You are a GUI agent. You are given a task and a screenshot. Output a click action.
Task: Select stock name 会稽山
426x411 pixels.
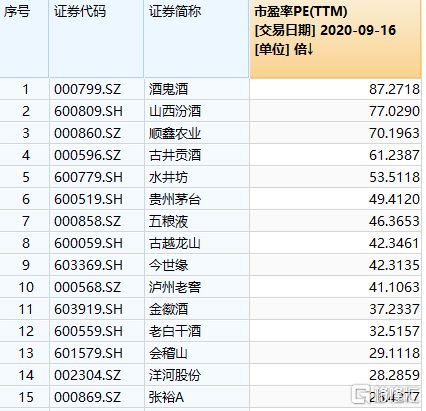[168, 353]
